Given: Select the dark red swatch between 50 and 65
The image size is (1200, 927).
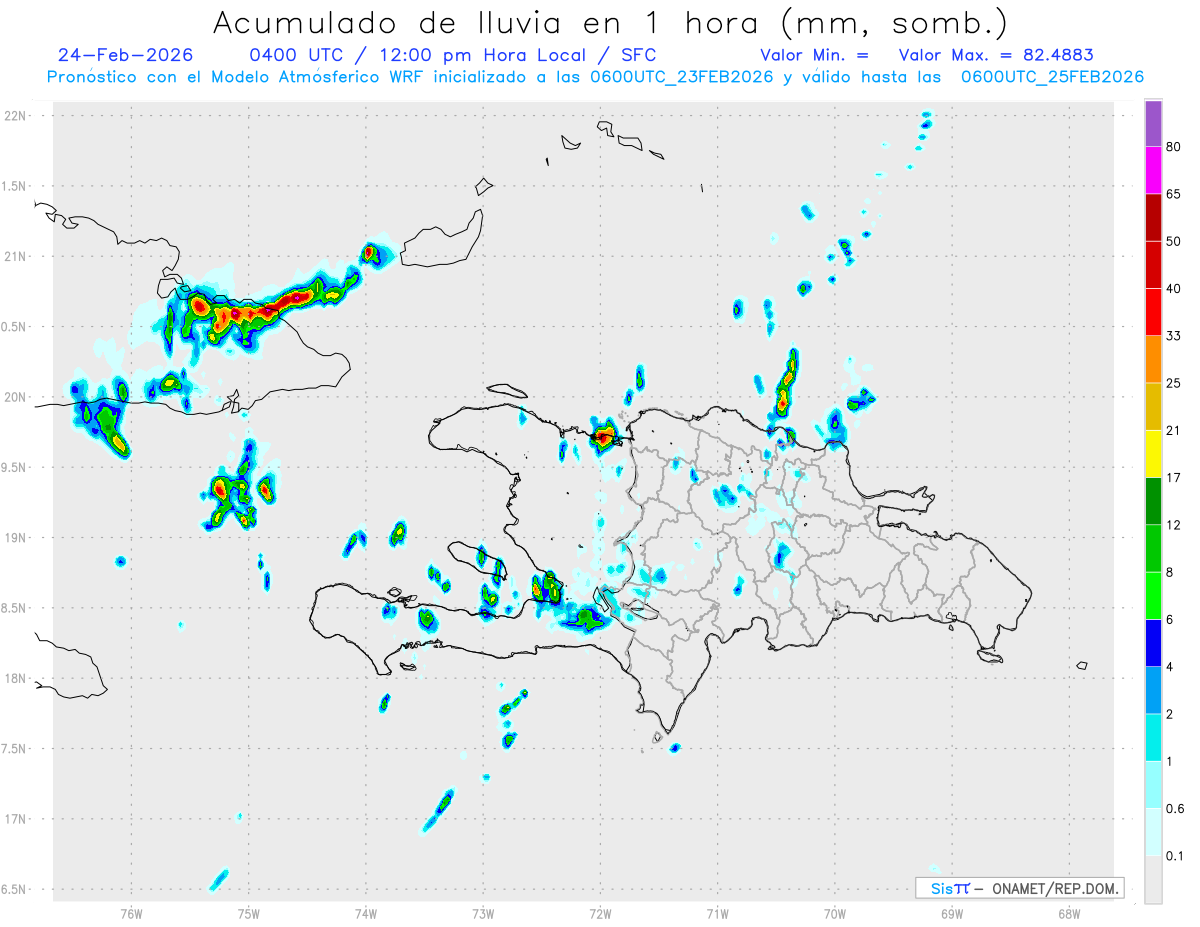Looking at the screenshot, I should [1153, 218].
